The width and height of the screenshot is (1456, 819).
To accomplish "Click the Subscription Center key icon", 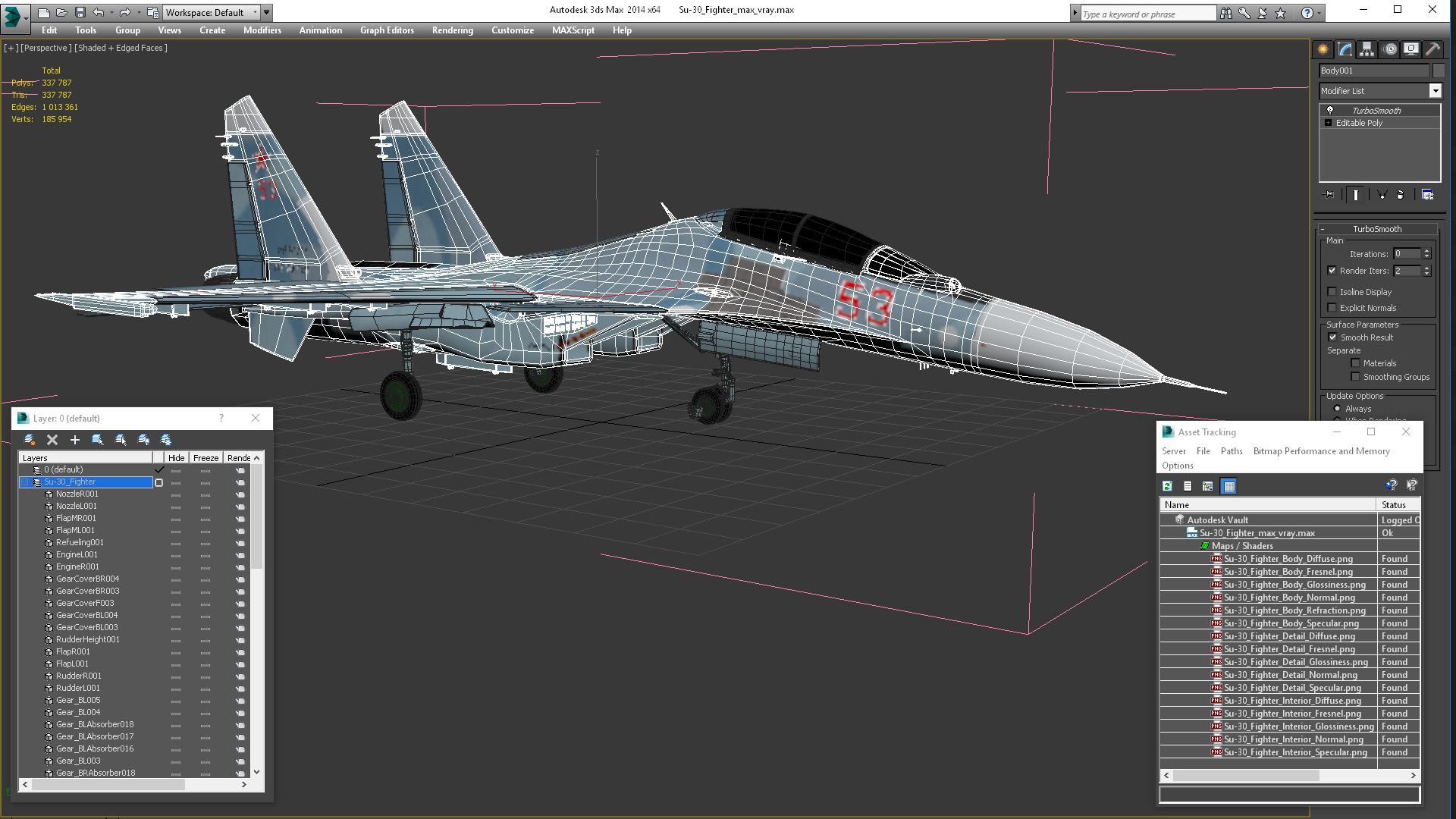I will pyautogui.click(x=1244, y=13).
